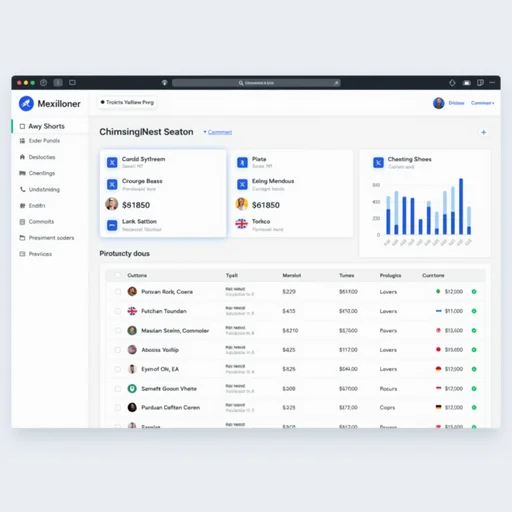Check the Abosss Yollip row checkbox

[x=118, y=350]
